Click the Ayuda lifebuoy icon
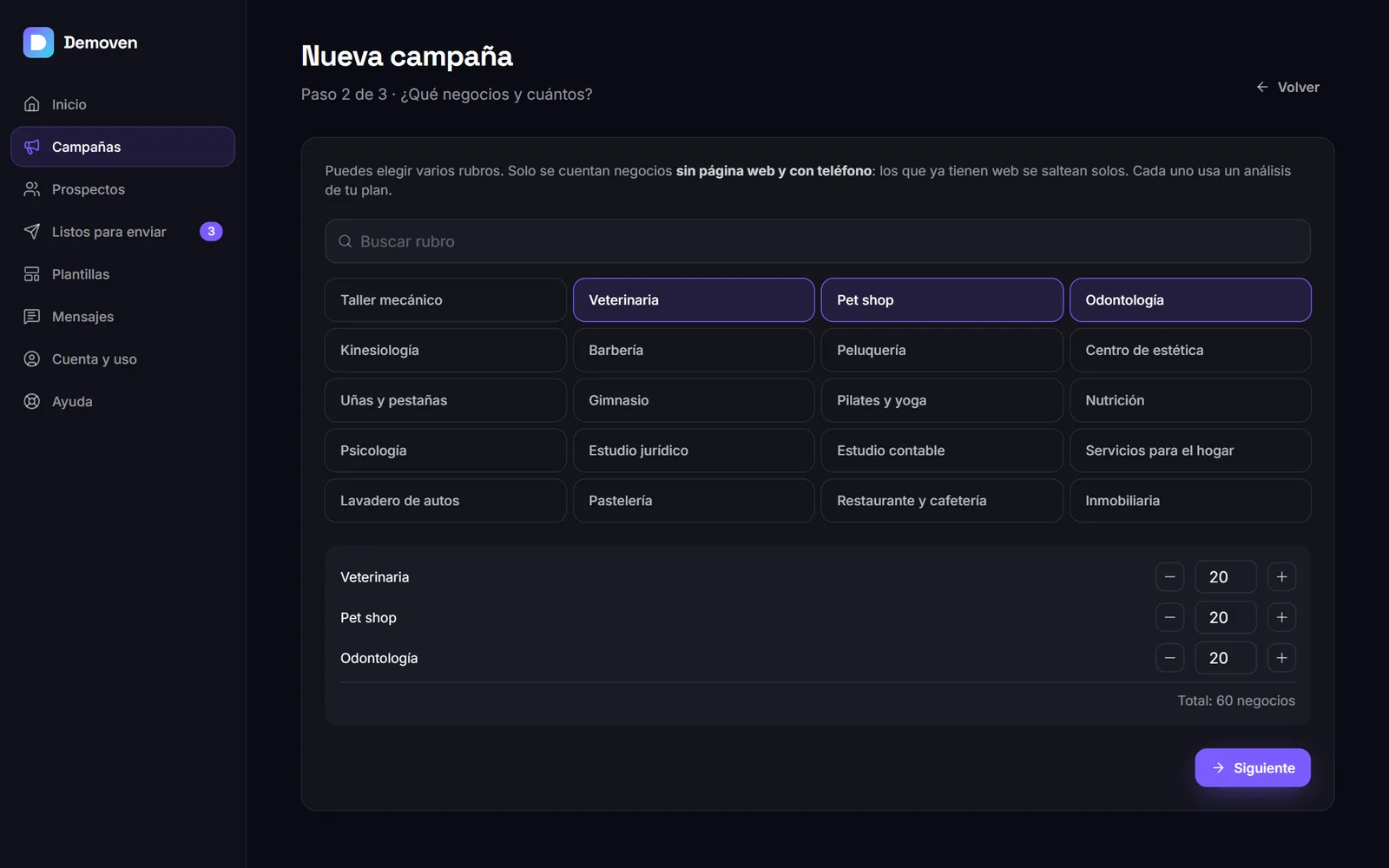1389x868 pixels. 32,402
